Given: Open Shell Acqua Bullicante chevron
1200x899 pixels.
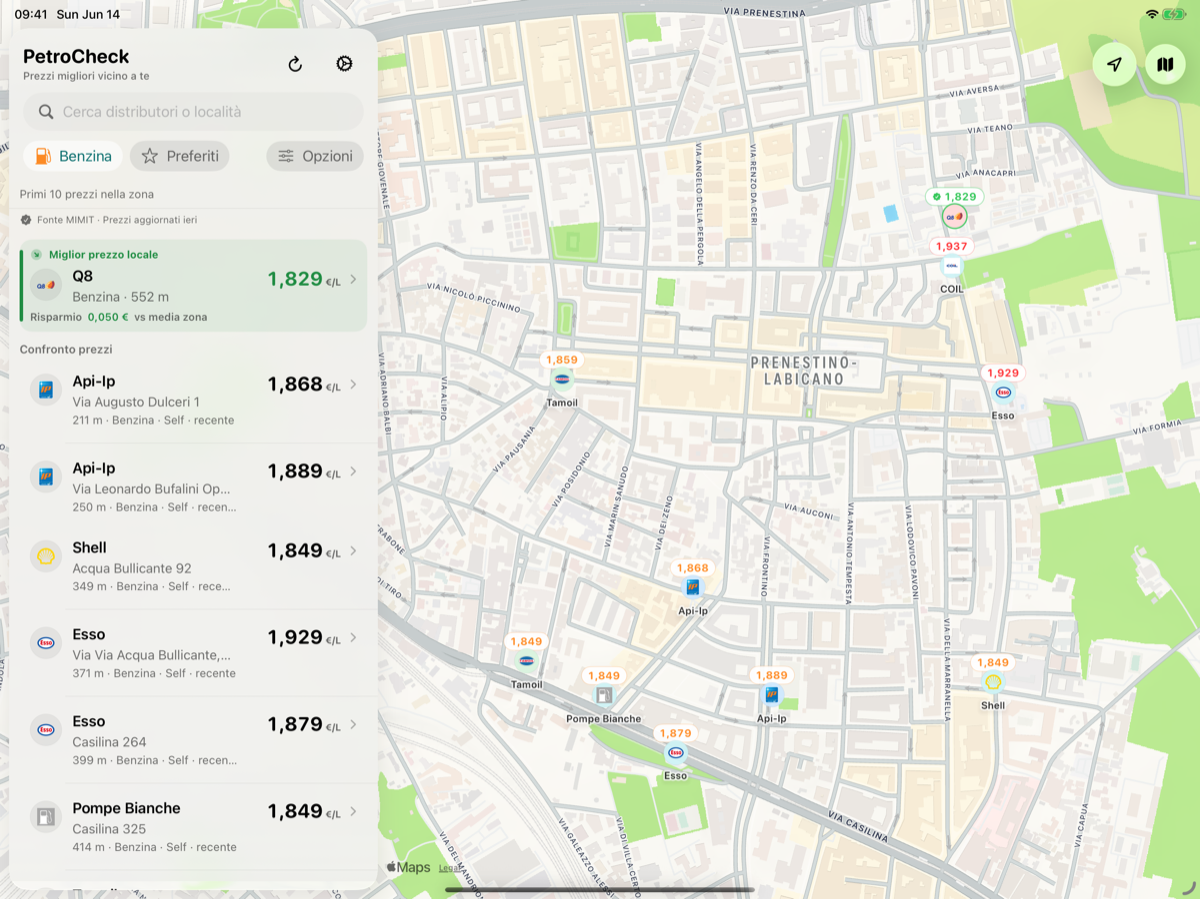Looking at the screenshot, I should tap(353, 550).
